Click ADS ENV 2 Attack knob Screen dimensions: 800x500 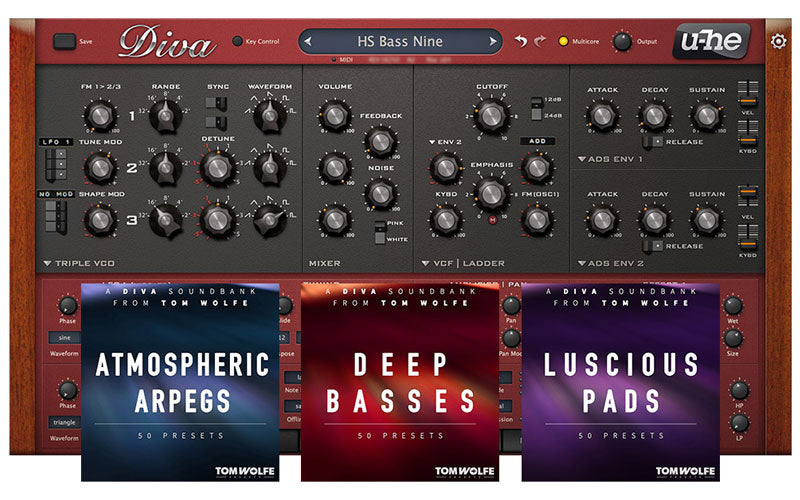point(602,220)
